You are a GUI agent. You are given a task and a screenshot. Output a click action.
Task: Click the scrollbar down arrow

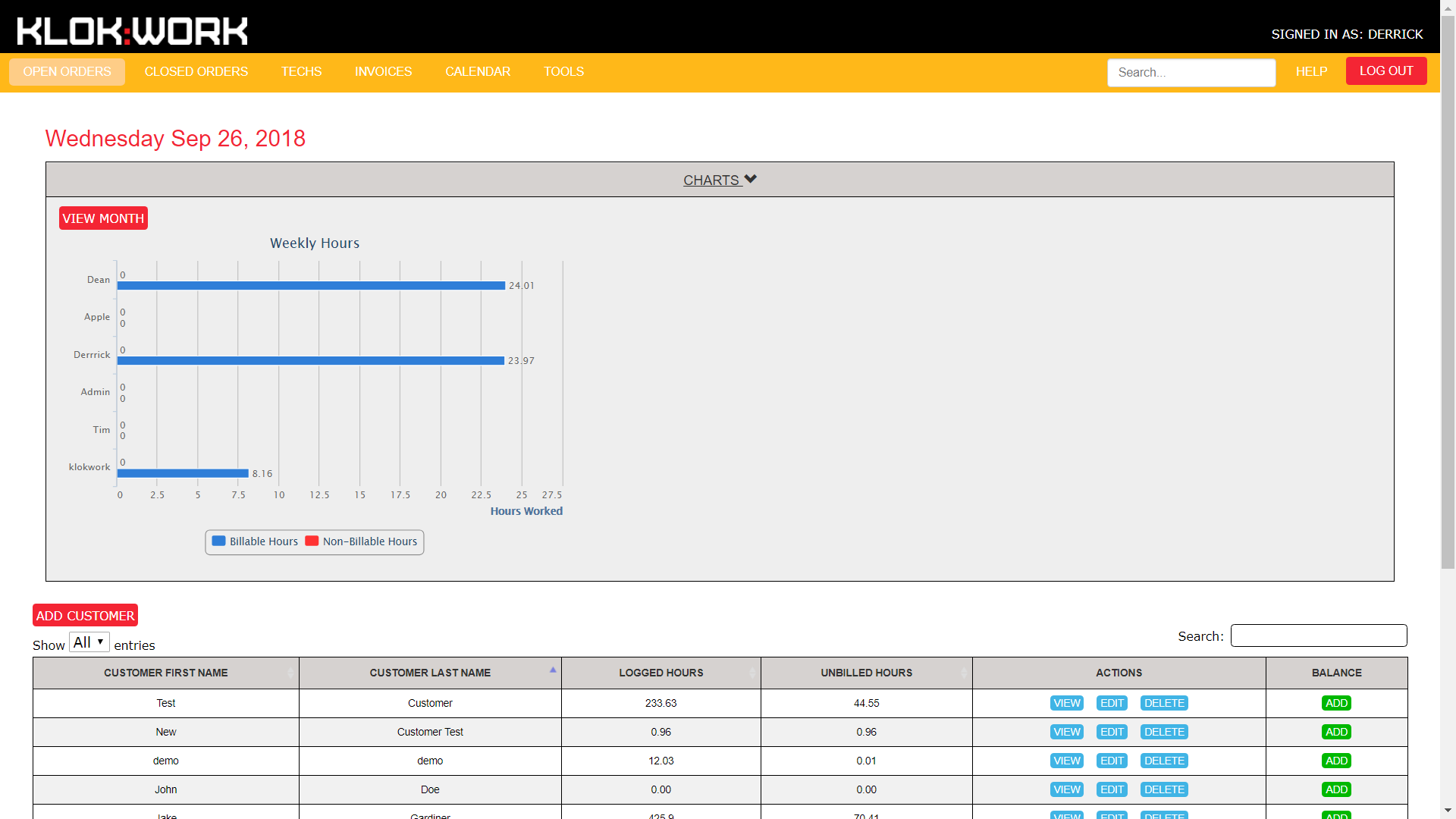[1448, 811]
